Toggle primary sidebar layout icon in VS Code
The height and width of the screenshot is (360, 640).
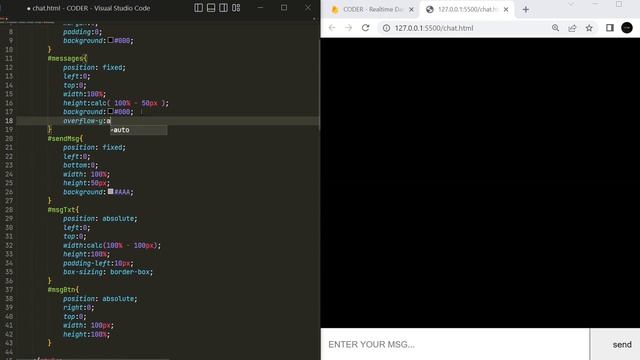(x=198, y=8)
